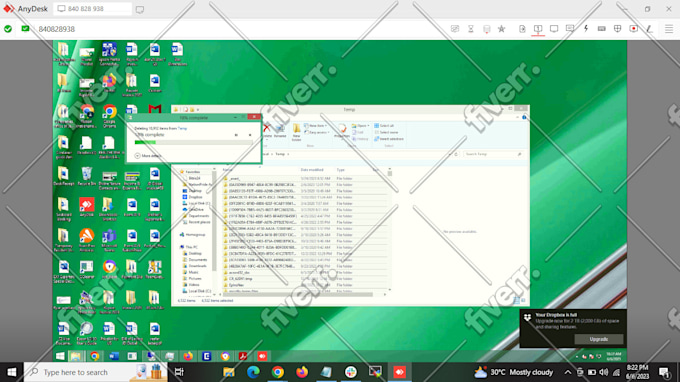This screenshot has height=382, width=680.
Task: Open the Easy access dropdown
Action: click(317, 132)
